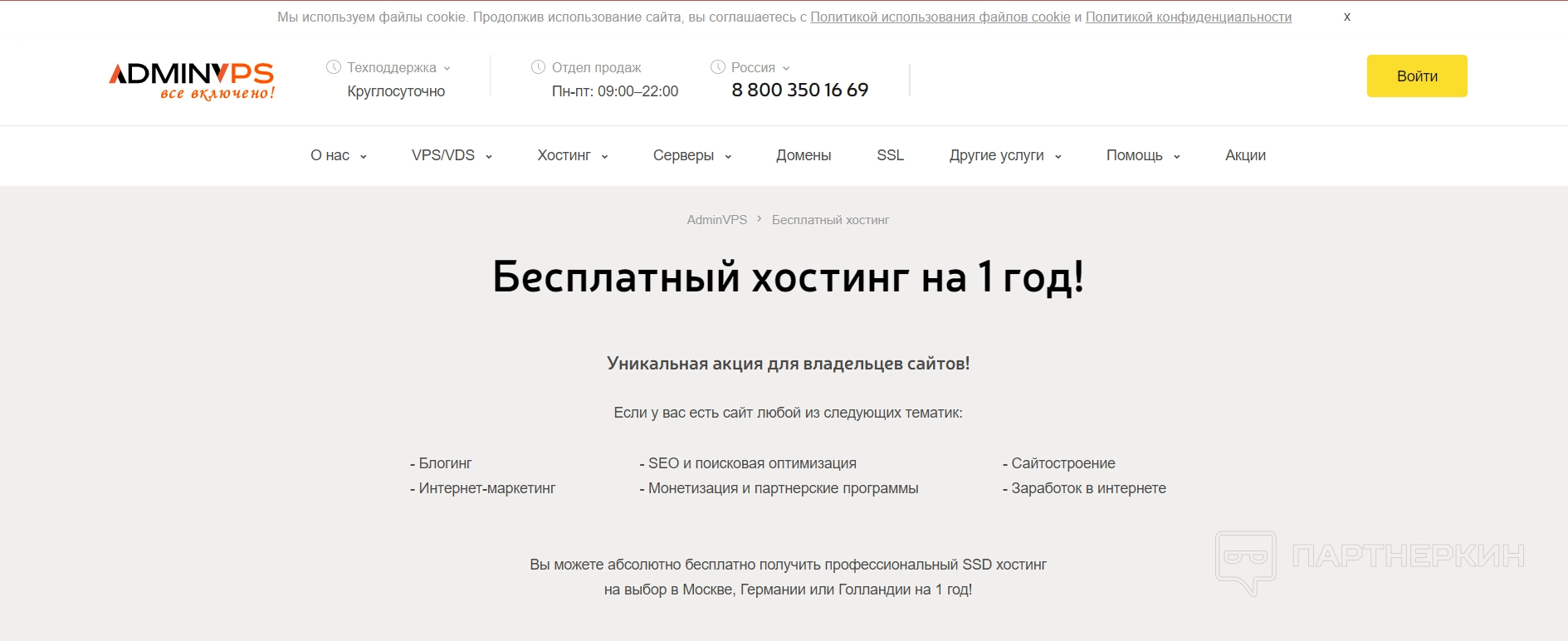Image resolution: width=1568 pixels, height=641 pixels.
Task: Click the Сайтостроение list item
Action: (1059, 463)
